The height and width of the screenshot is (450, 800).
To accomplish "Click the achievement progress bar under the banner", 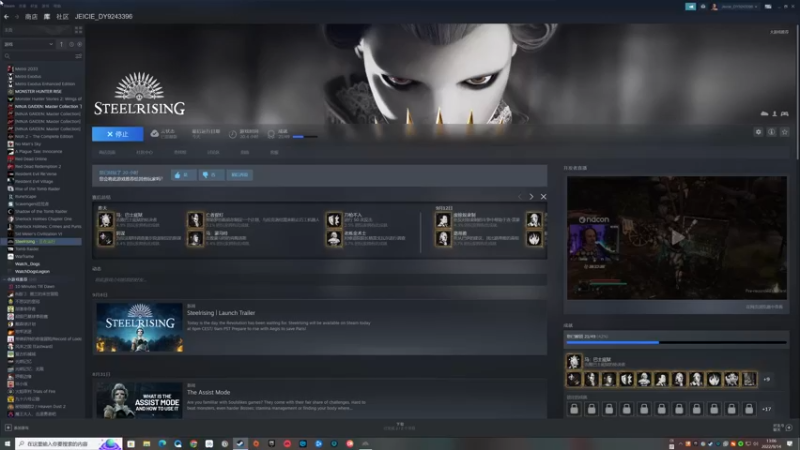I will pos(305,137).
